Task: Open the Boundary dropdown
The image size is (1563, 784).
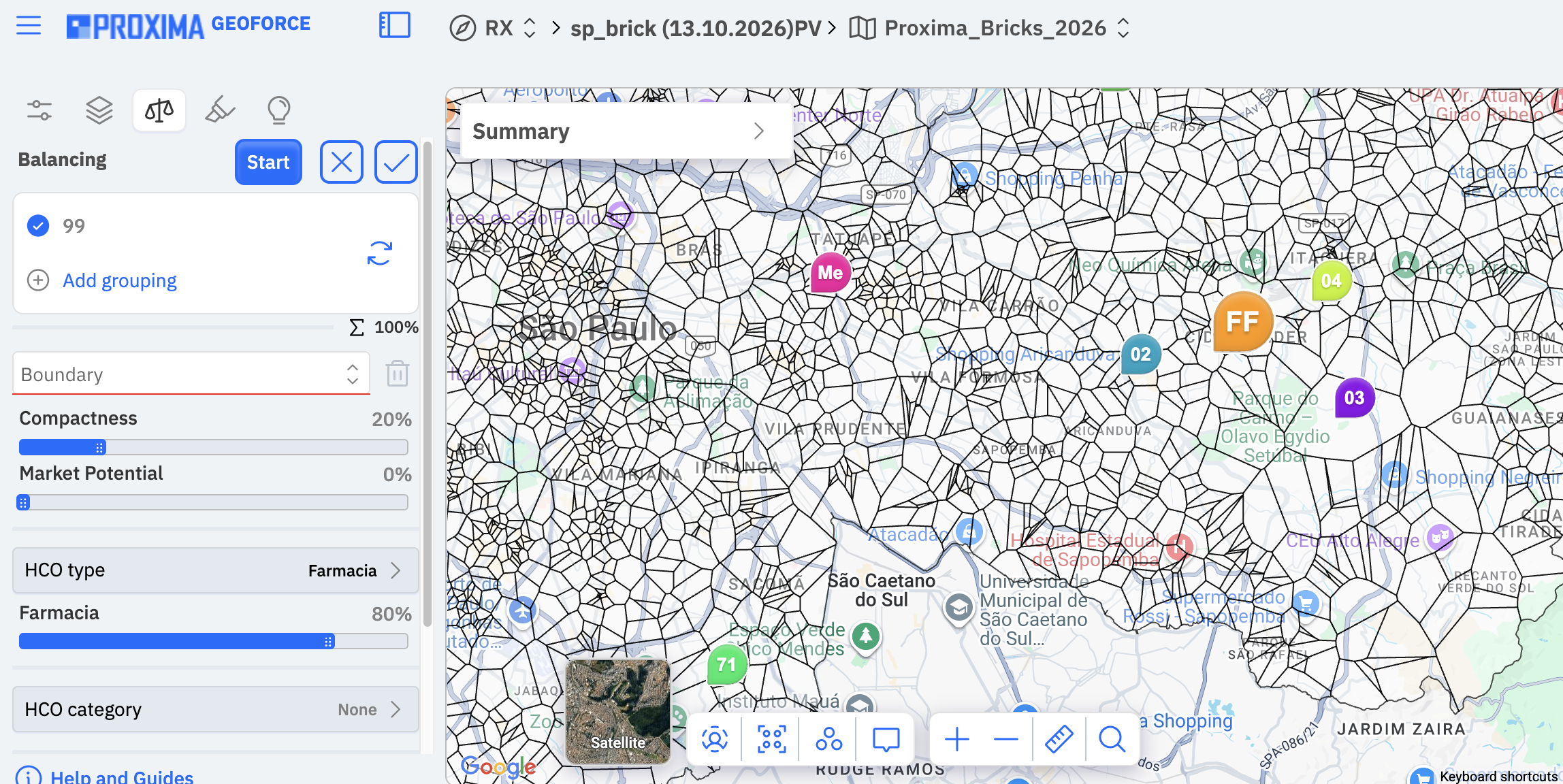Action: 191,374
